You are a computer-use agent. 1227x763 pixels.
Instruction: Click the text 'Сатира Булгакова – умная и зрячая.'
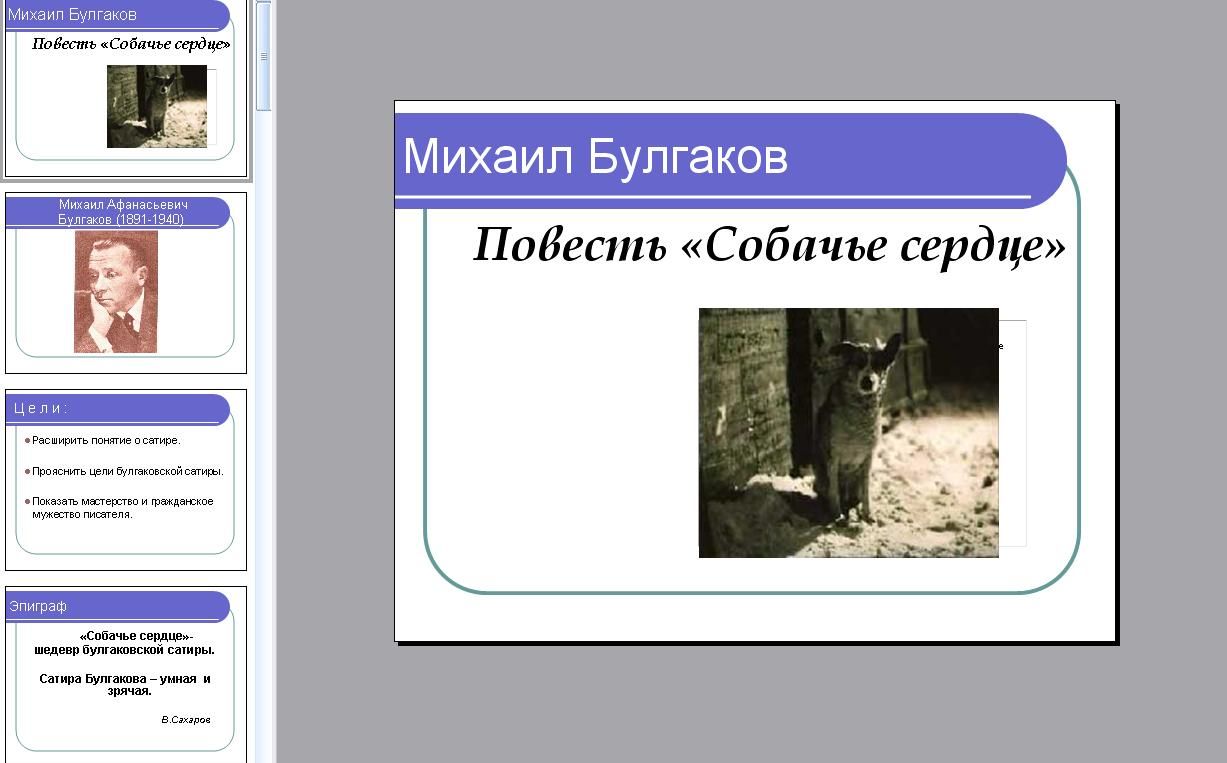(x=125, y=685)
